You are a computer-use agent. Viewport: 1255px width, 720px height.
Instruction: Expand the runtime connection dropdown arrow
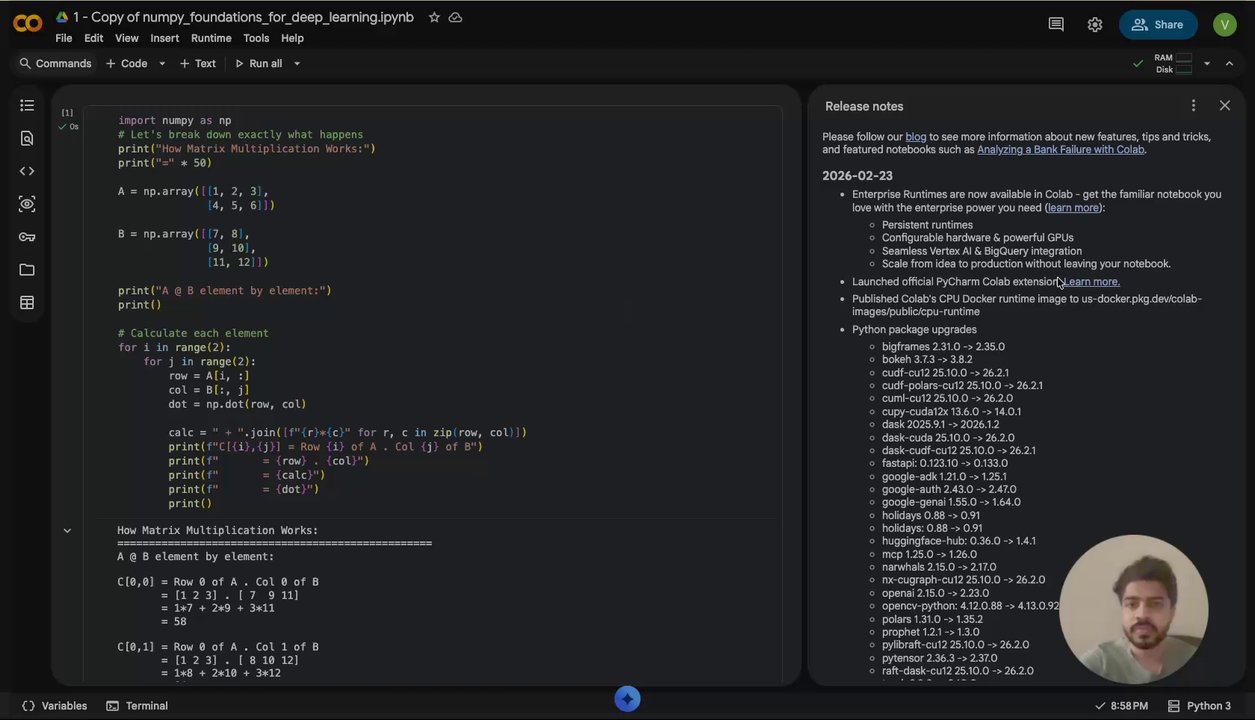pyautogui.click(x=1207, y=63)
